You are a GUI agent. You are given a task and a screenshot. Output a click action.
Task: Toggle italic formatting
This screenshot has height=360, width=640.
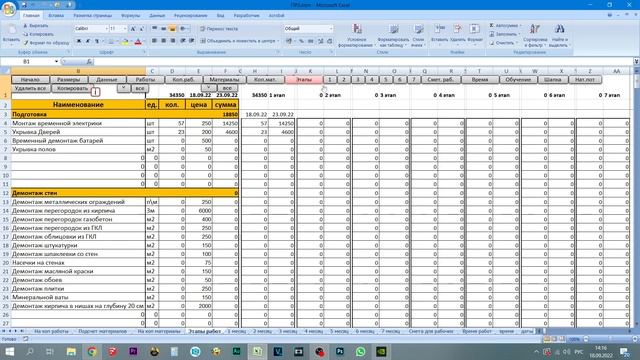pyautogui.click(x=88, y=41)
